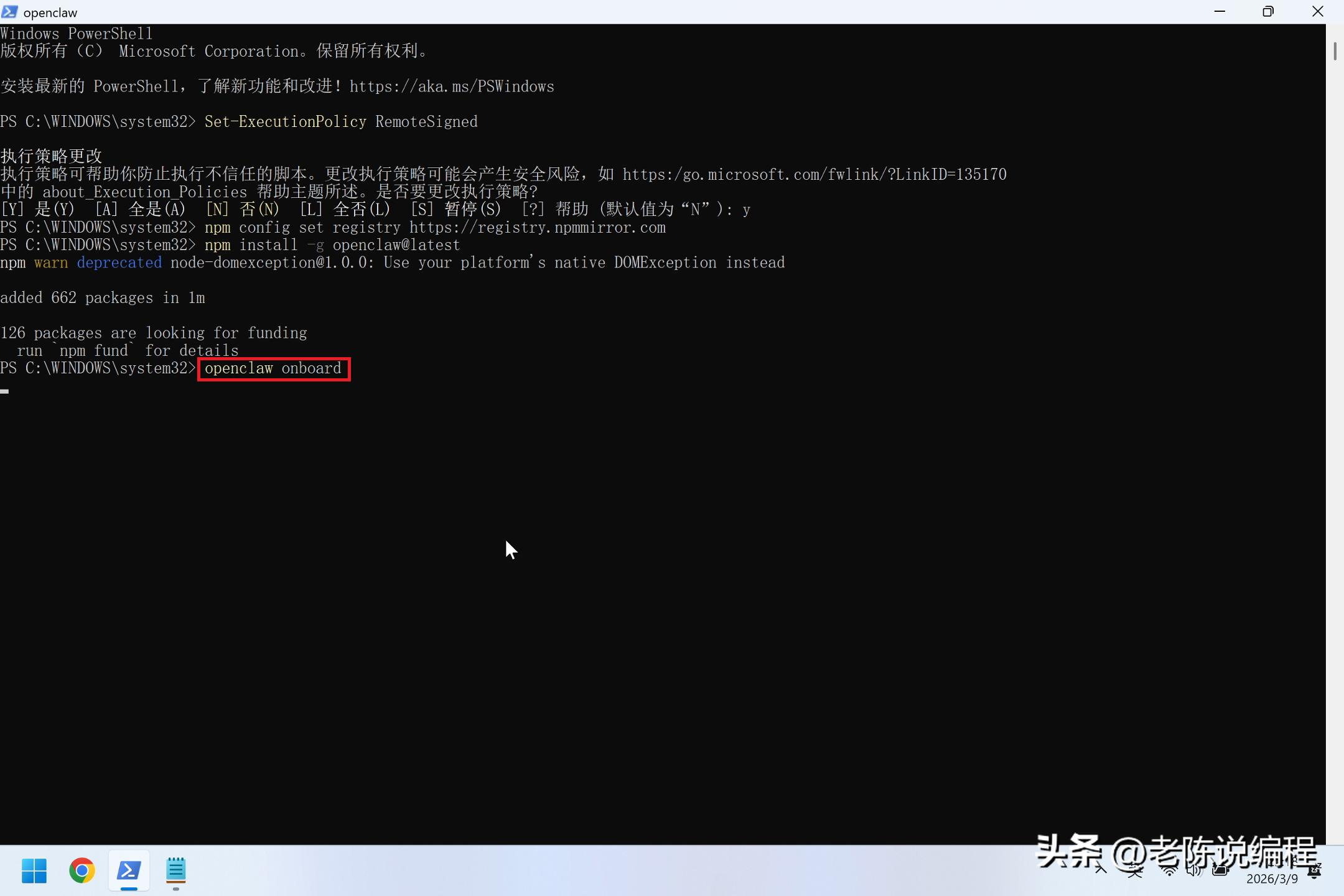Check the battery status icon
This screenshot has height=896, width=1344.
coord(1220,870)
